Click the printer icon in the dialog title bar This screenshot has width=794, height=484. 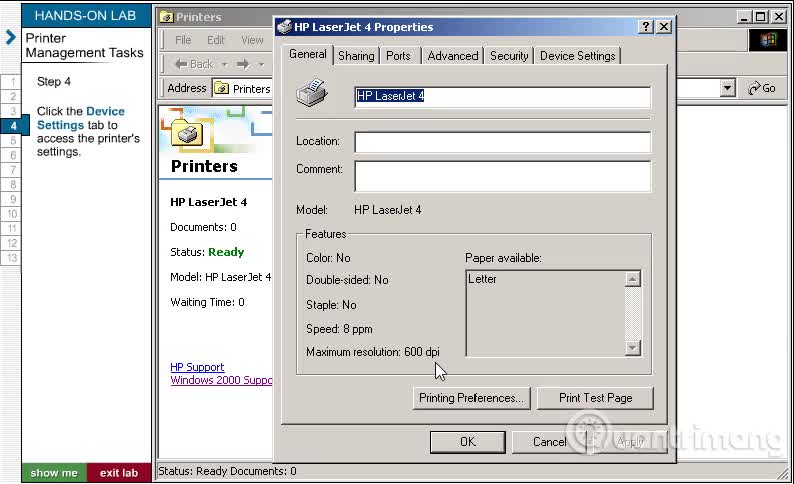point(285,26)
